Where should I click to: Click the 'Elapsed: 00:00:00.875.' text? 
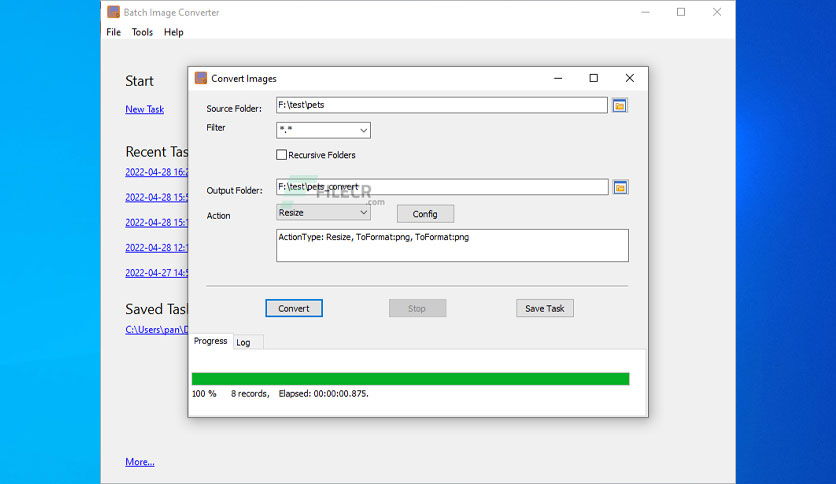point(324,393)
